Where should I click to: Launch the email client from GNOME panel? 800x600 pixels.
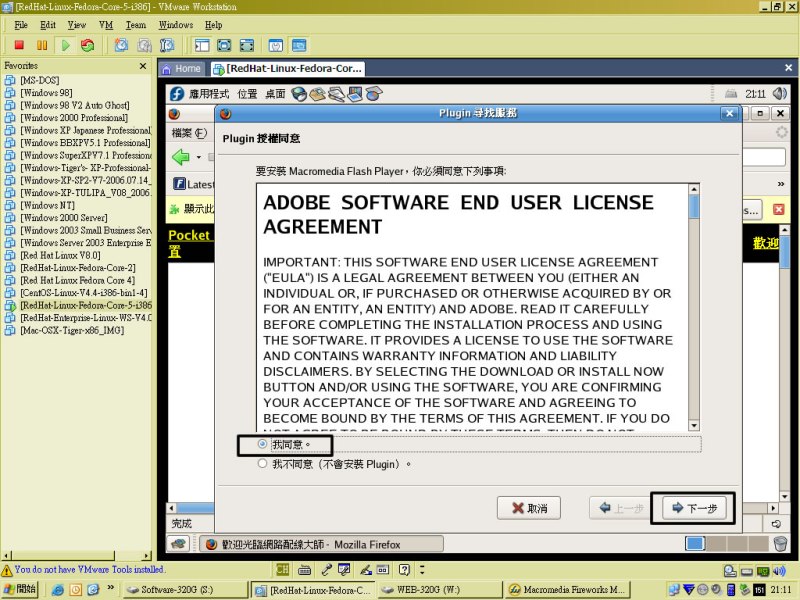coord(317,94)
